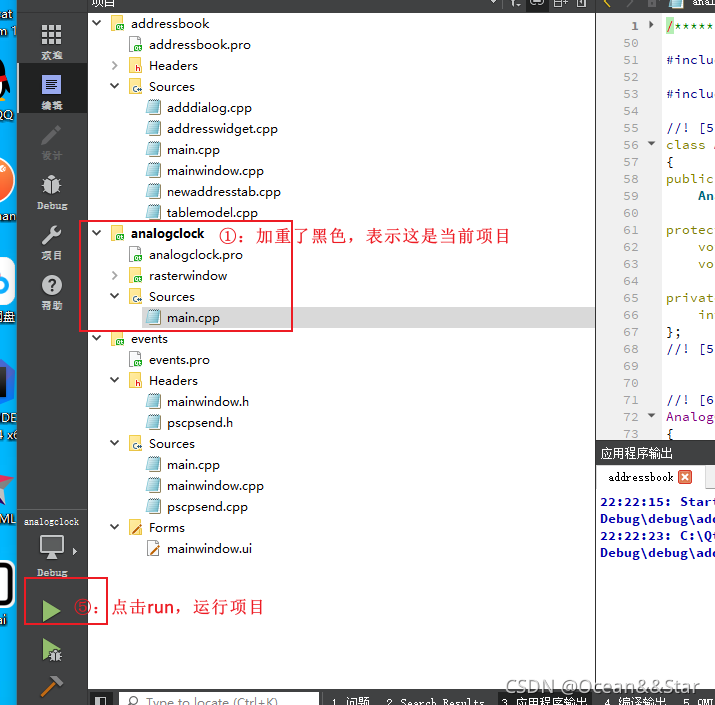Open the 帮助 Help mode
The image size is (715, 705).
coord(52,292)
